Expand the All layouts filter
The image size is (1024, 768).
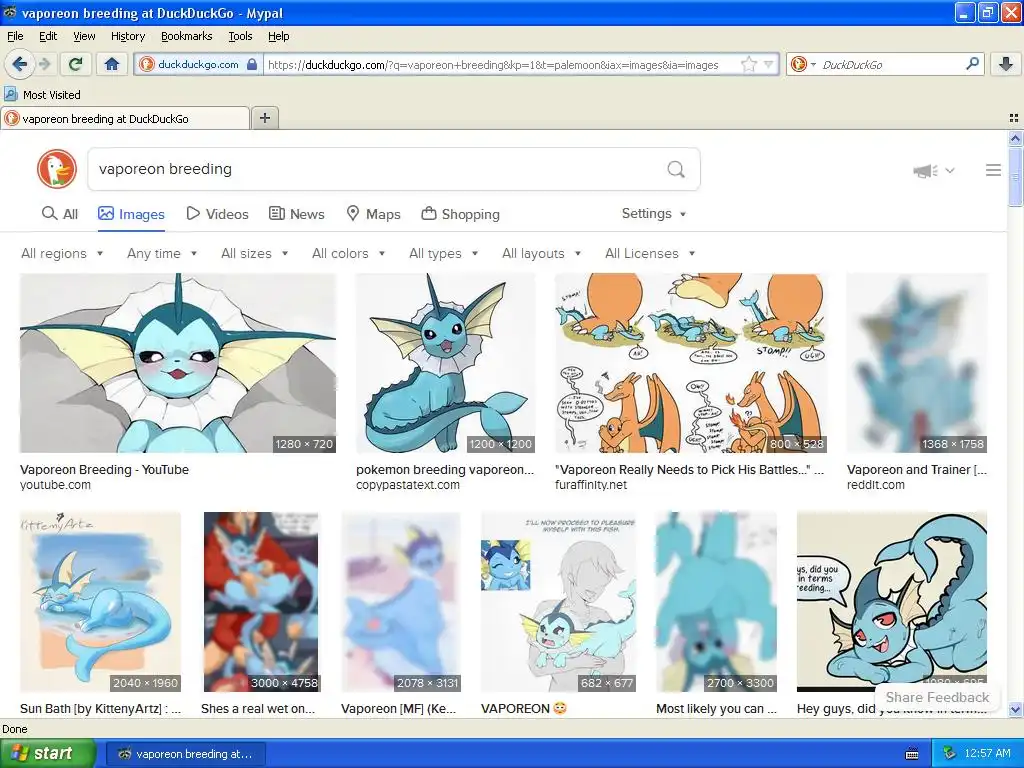point(541,253)
